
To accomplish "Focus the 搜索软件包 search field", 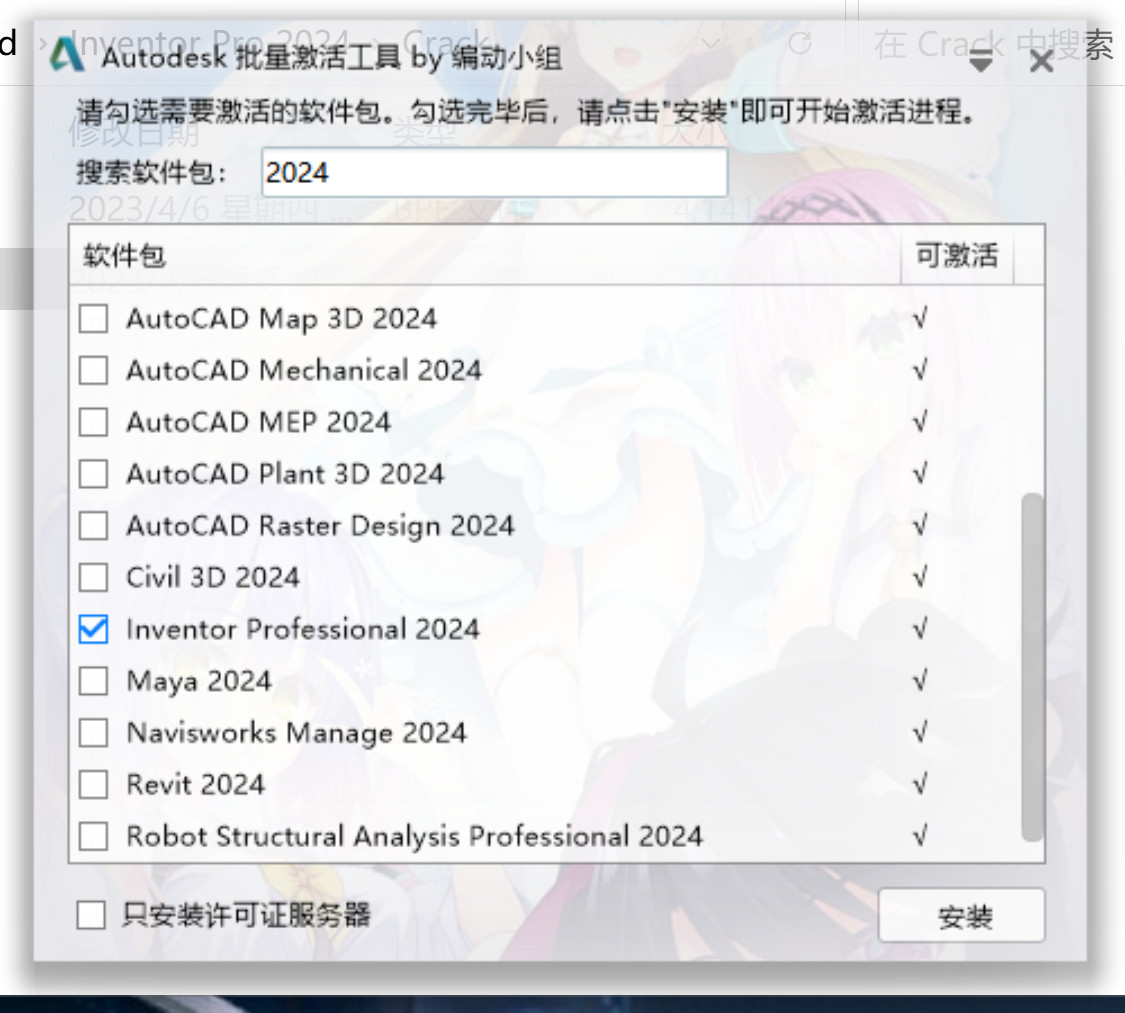I will pyautogui.click(x=494, y=173).
